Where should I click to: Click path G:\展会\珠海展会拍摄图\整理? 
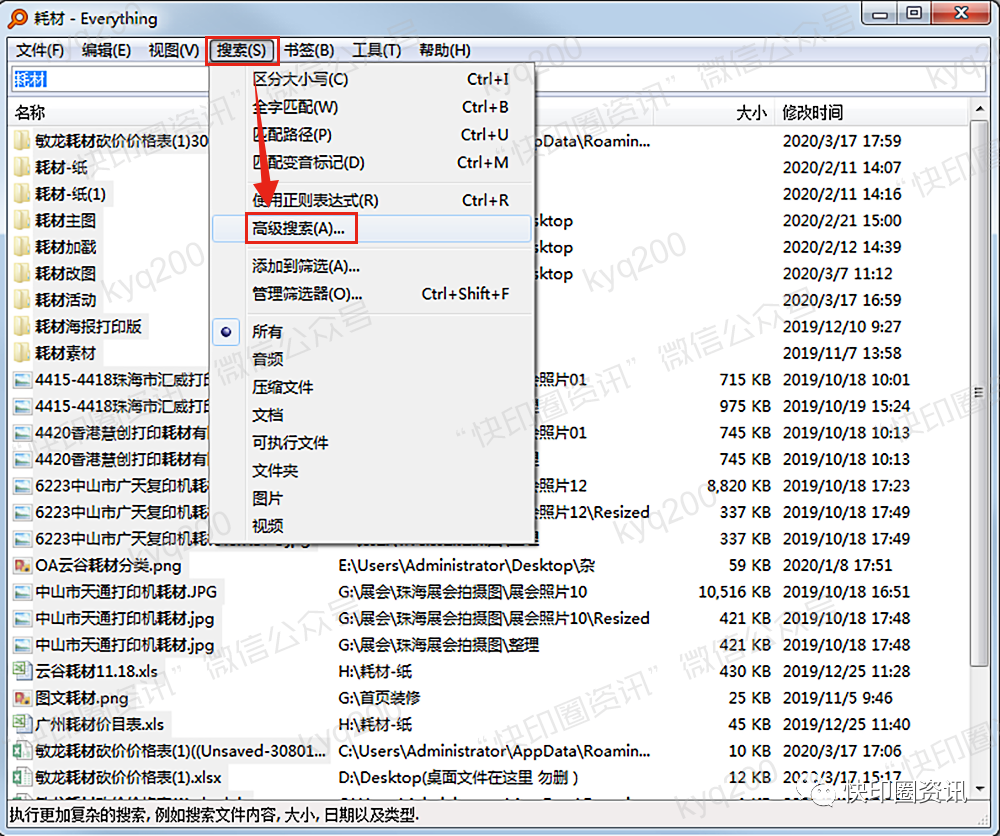point(439,645)
